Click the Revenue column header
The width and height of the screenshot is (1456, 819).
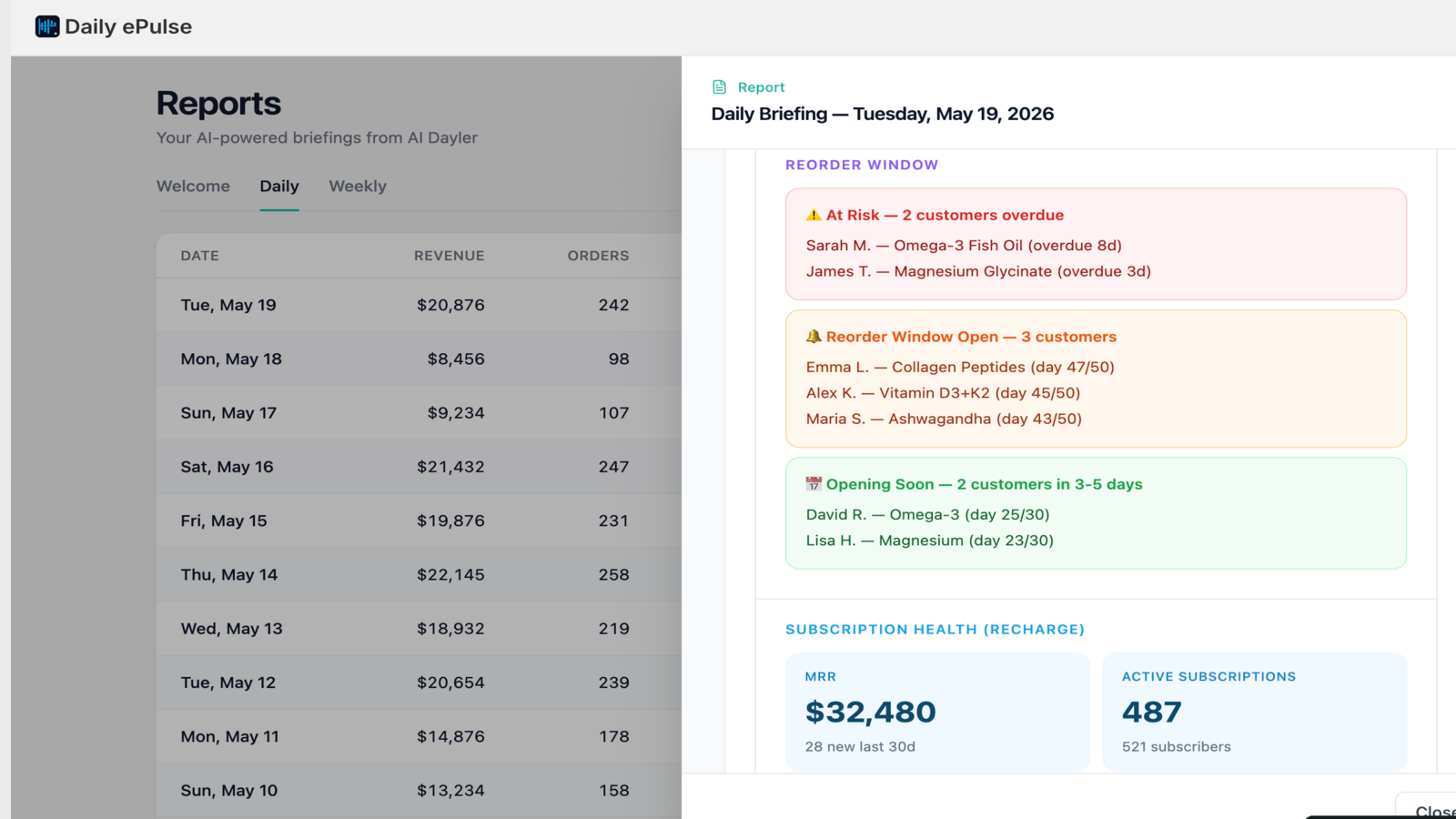tap(449, 256)
